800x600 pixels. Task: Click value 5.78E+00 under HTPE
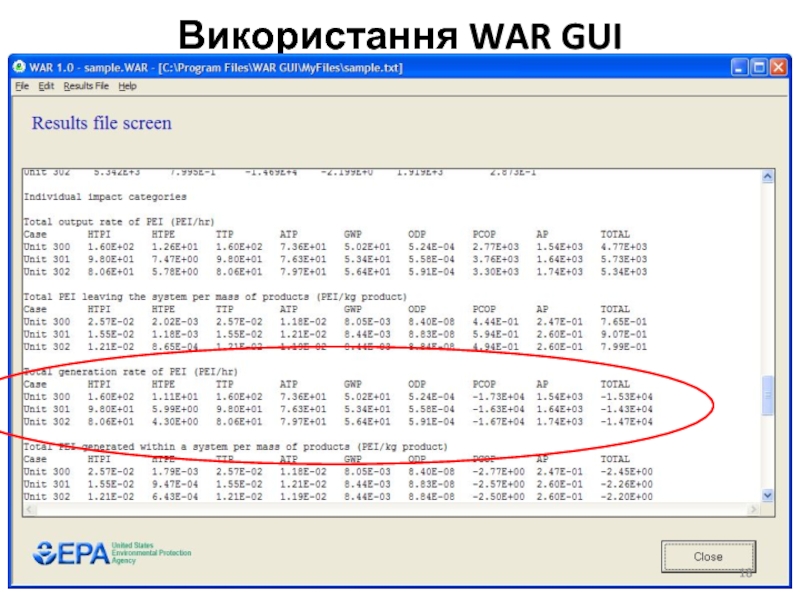point(175,272)
